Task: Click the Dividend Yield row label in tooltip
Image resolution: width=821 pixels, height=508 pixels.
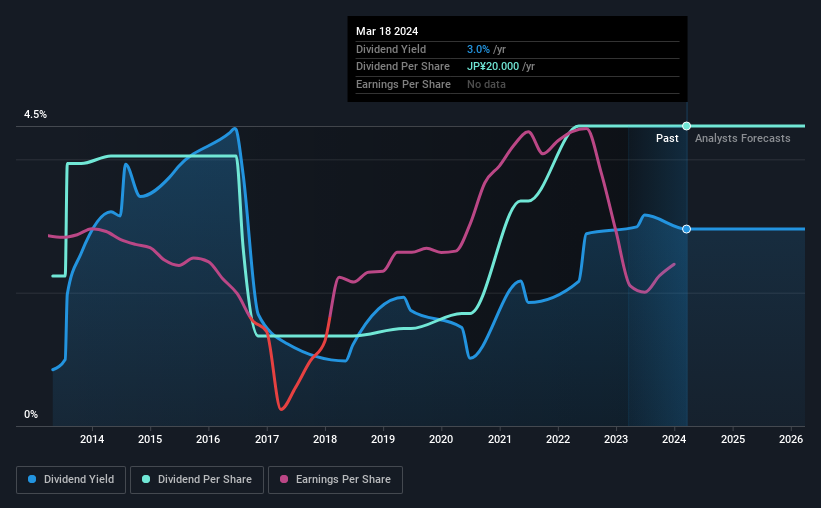Action: coord(391,49)
